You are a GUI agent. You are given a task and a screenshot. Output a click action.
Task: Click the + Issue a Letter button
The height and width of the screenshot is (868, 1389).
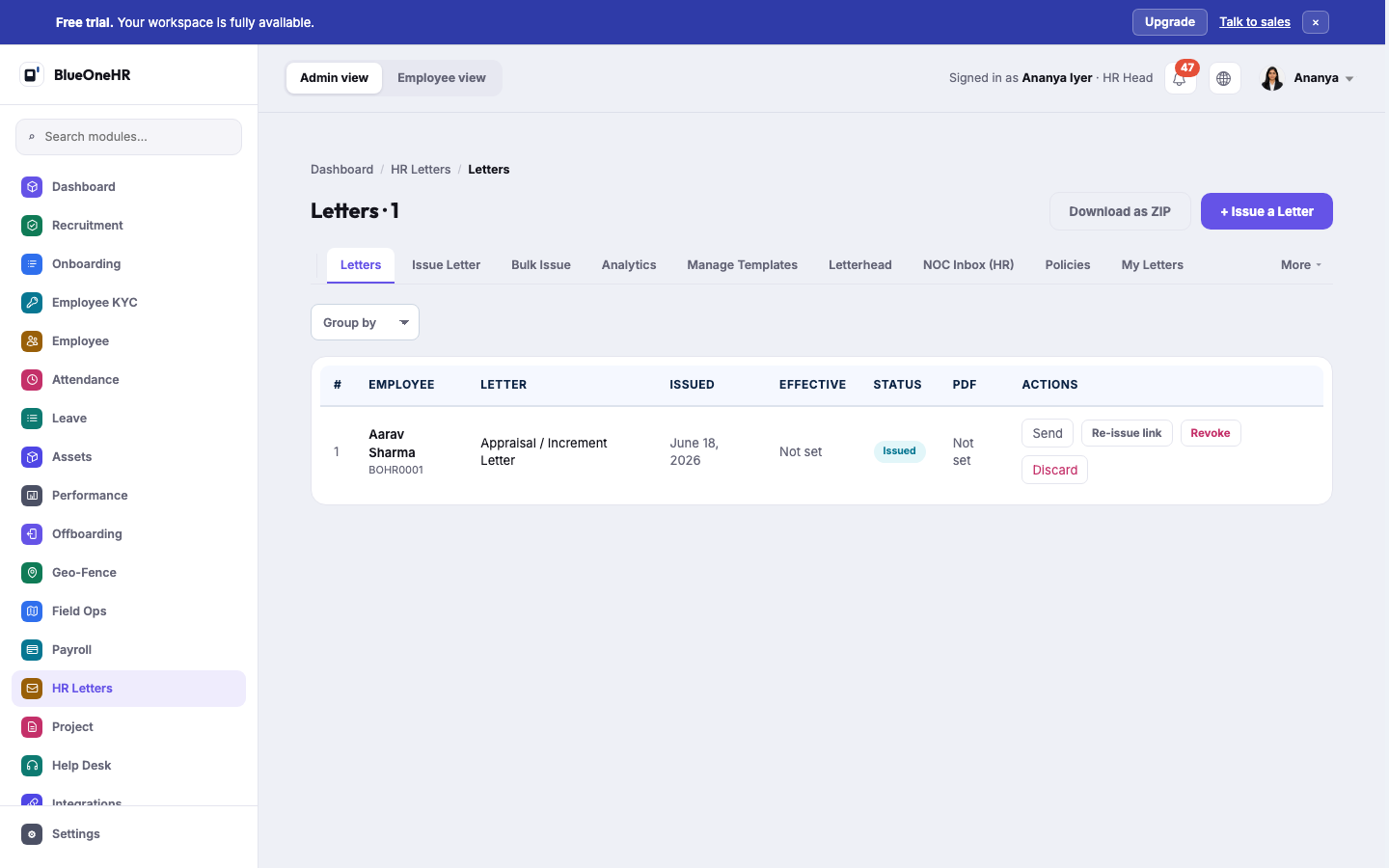[1266, 211]
